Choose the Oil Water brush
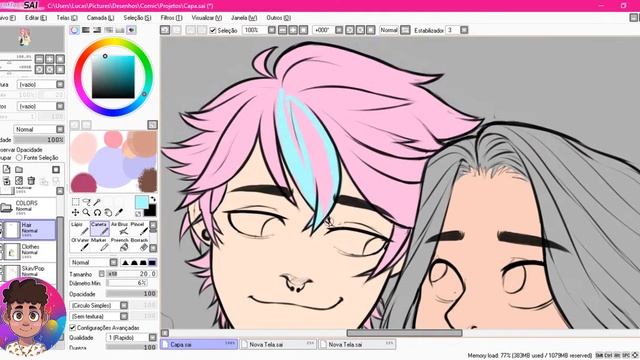Image resolution: width=640 pixels, height=360 pixels. 80,244
